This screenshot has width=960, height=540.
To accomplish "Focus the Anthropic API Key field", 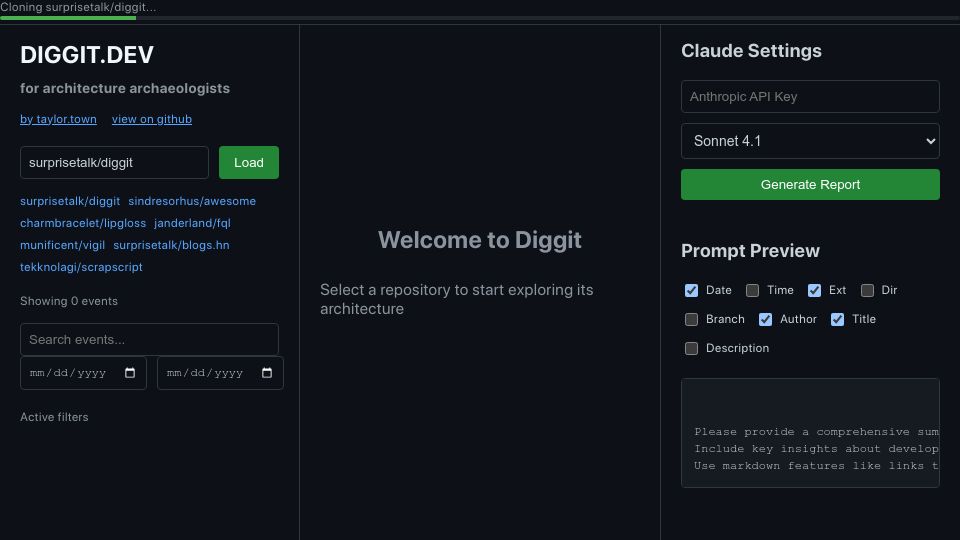I will 810,96.
